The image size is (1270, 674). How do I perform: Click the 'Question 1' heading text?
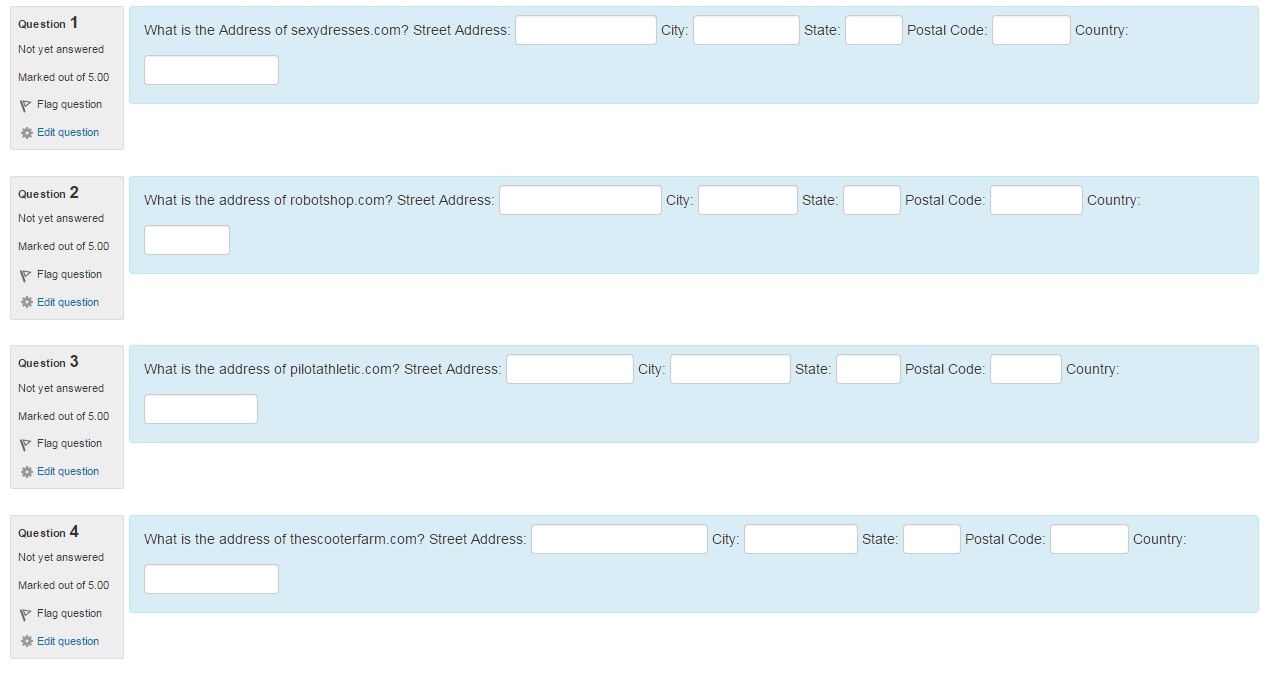(48, 23)
